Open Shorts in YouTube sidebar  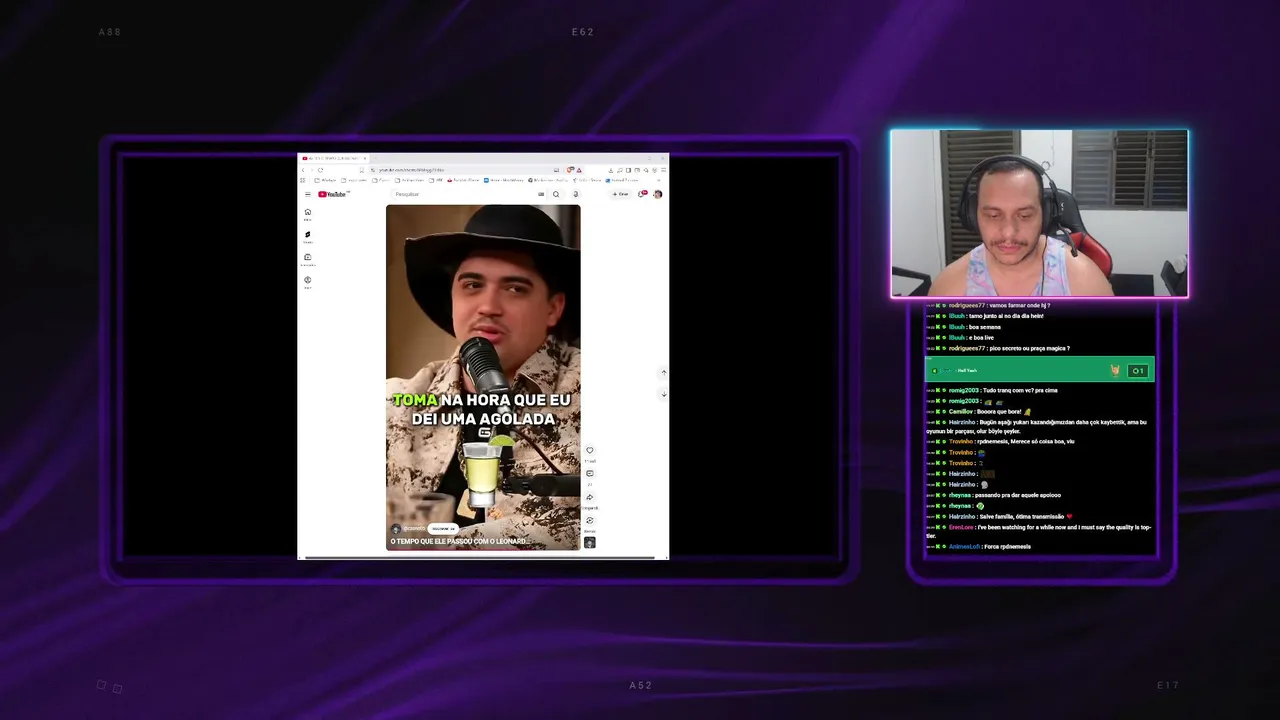coord(308,237)
